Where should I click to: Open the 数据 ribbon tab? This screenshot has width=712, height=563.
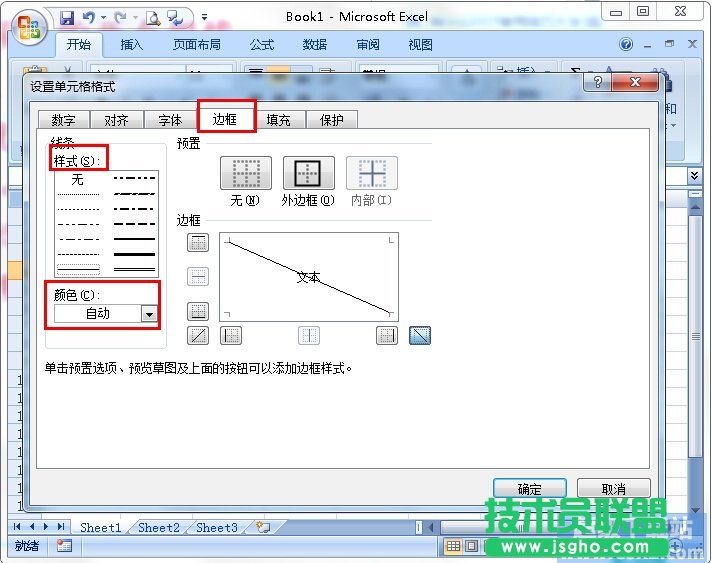tap(315, 44)
